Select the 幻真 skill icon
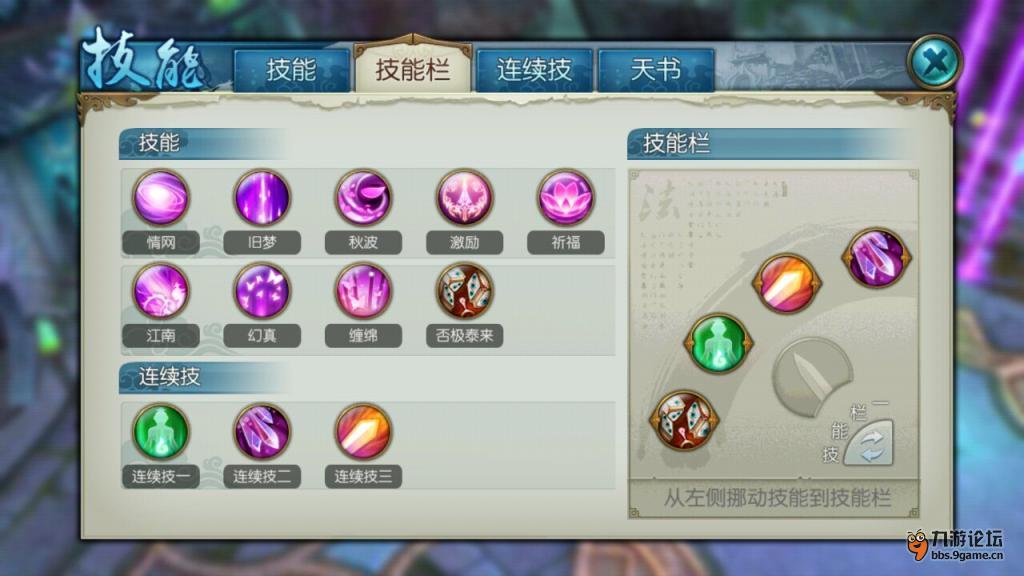 click(262, 291)
